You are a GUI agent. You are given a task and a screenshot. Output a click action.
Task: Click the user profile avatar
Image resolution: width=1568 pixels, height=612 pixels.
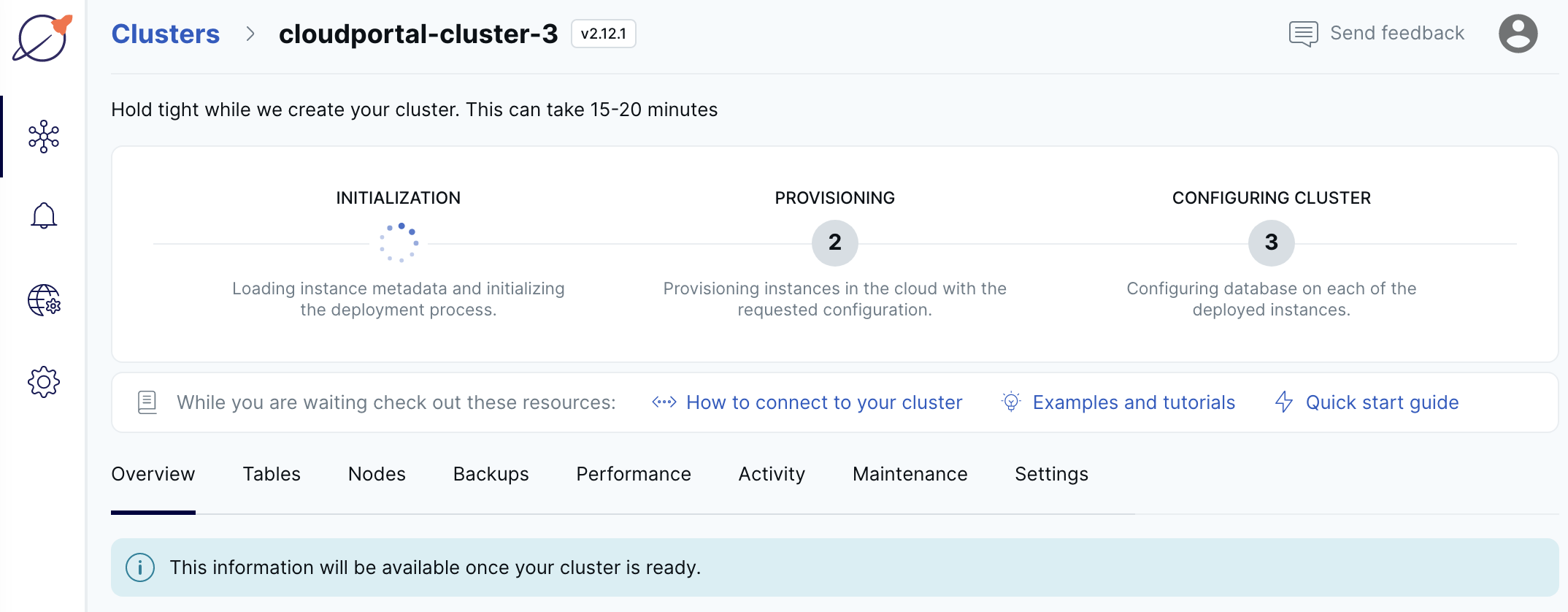(x=1518, y=34)
